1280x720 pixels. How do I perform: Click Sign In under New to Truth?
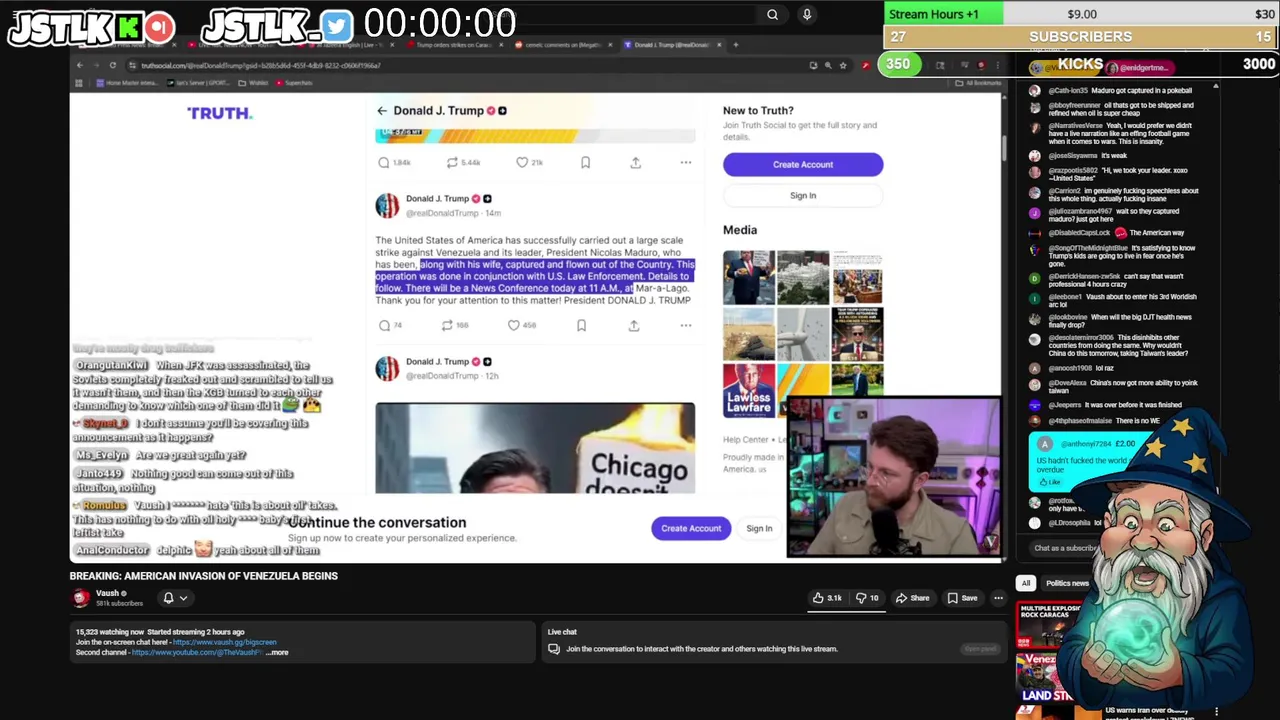(x=803, y=196)
